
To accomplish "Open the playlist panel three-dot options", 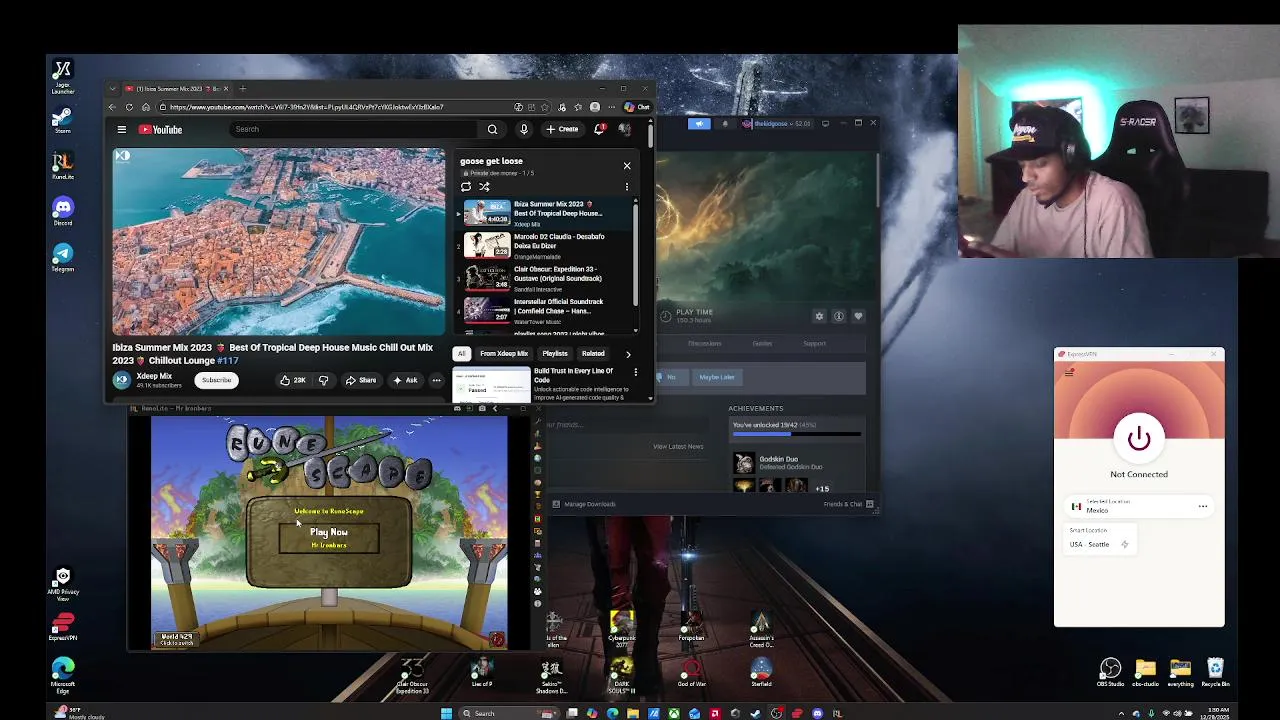I will 627,186.
